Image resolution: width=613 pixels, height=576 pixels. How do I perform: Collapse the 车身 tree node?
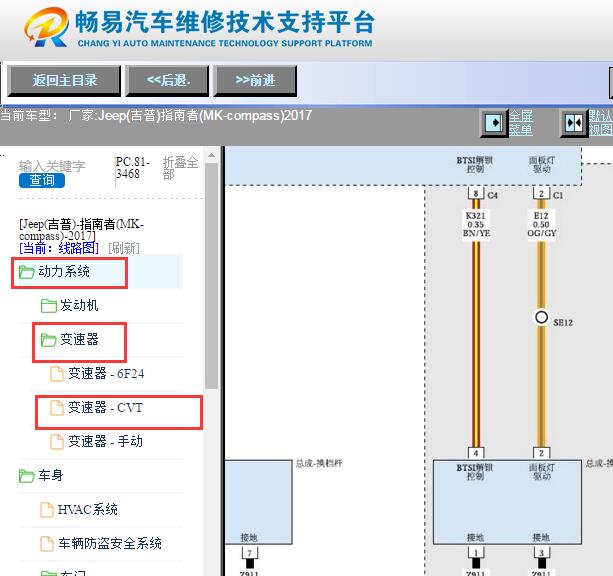pos(50,476)
